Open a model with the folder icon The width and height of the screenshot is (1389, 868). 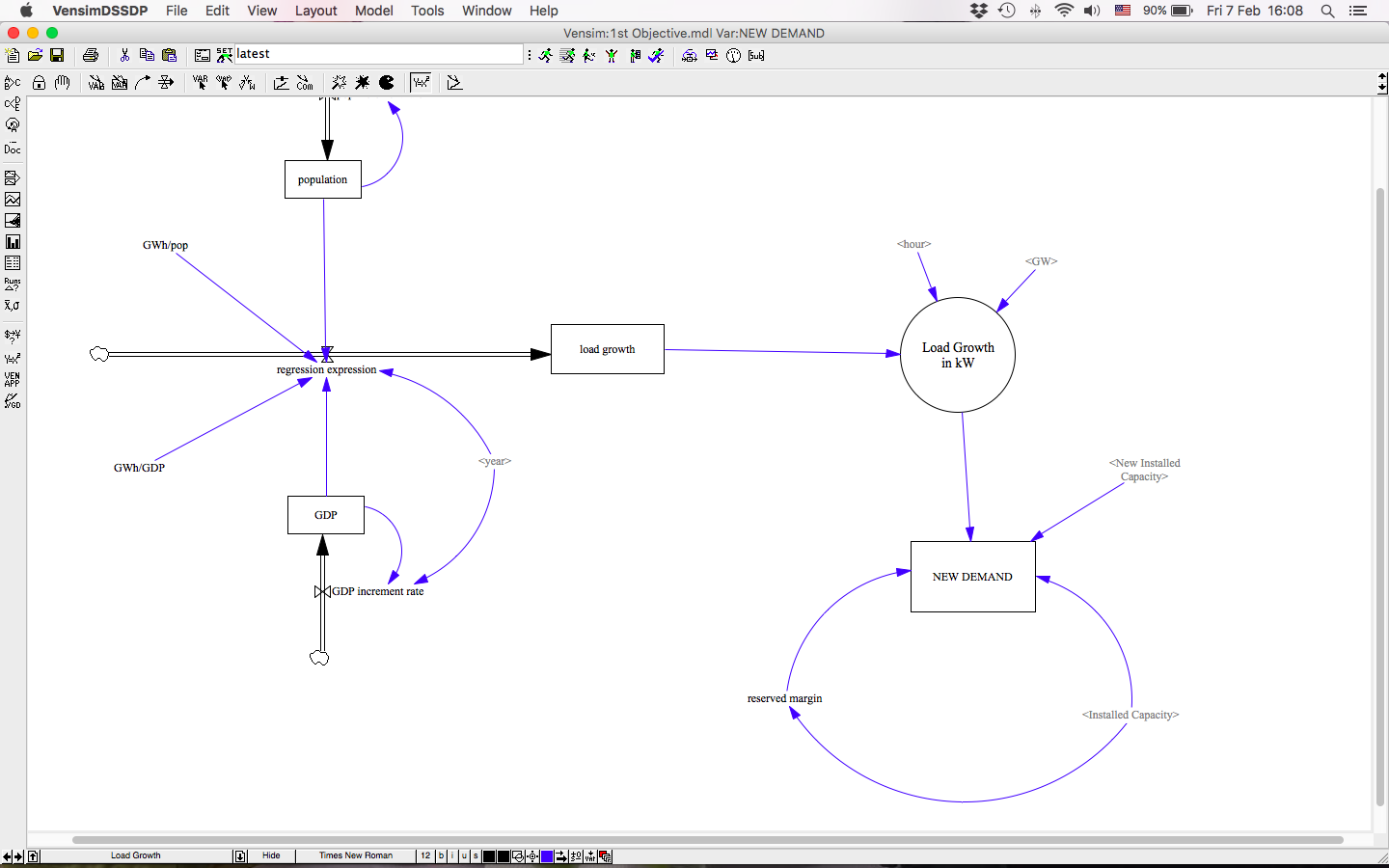pos(35,56)
